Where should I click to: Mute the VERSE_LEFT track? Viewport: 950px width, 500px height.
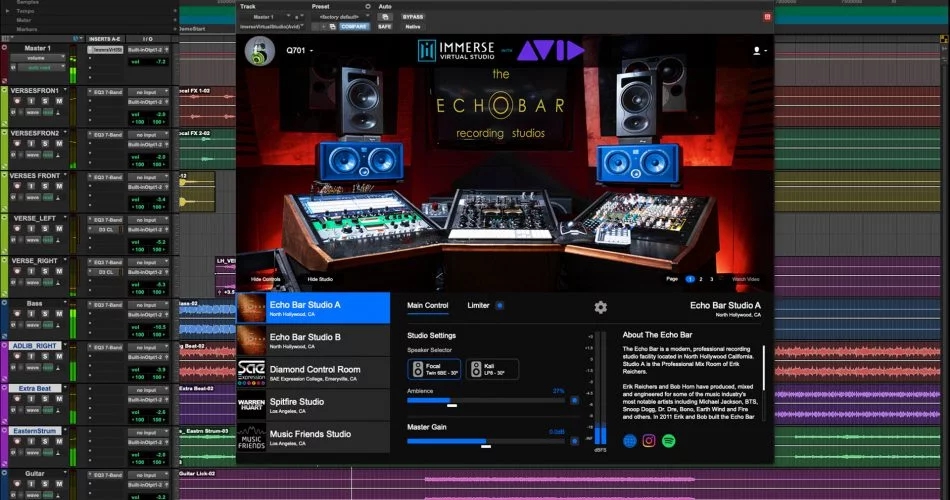pyautogui.click(x=59, y=228)
